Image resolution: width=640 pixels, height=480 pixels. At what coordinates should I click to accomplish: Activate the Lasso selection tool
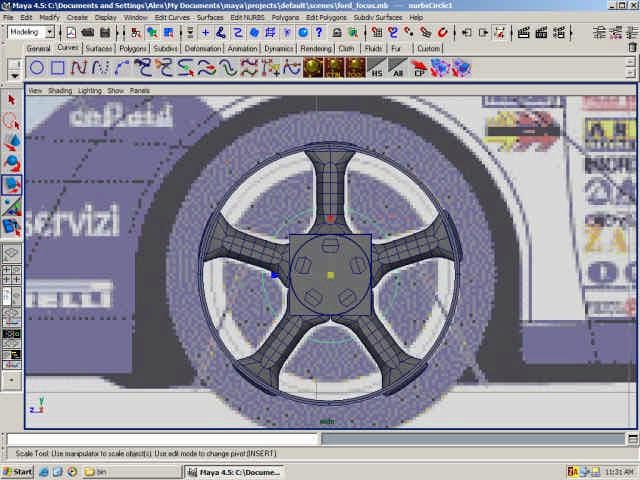point(12,120)
